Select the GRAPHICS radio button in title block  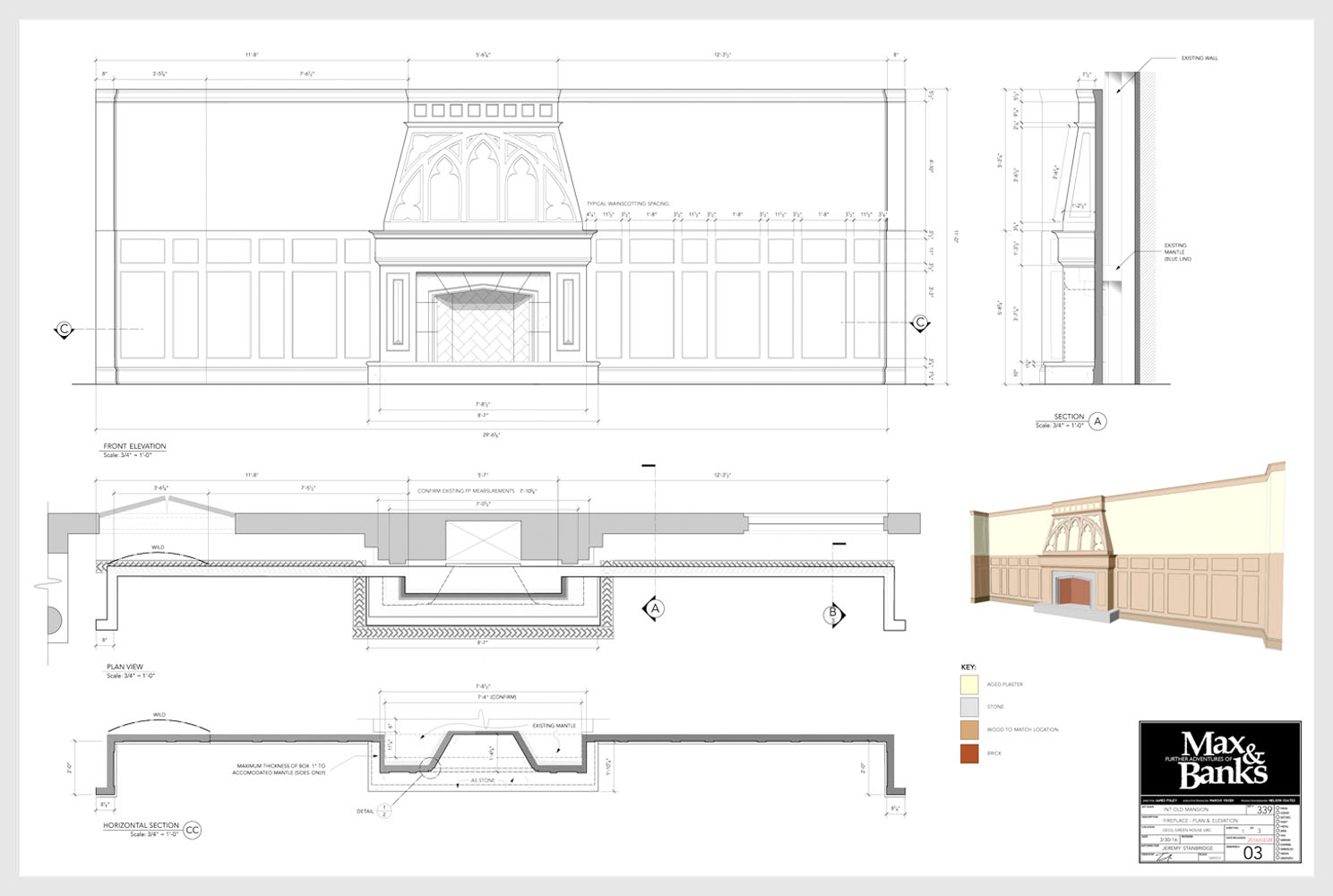1277,857
